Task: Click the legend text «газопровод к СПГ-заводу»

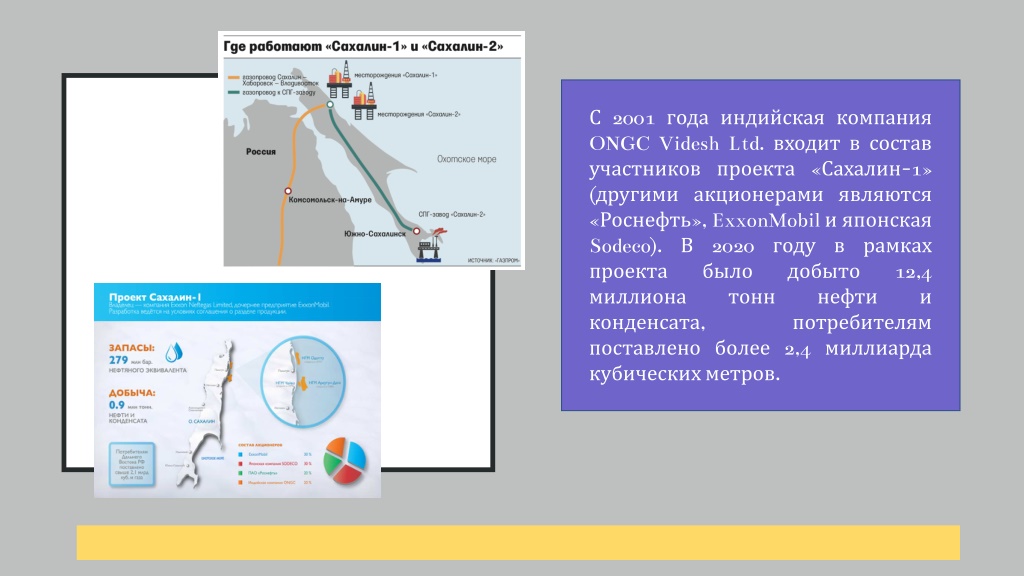Action: 279,93
